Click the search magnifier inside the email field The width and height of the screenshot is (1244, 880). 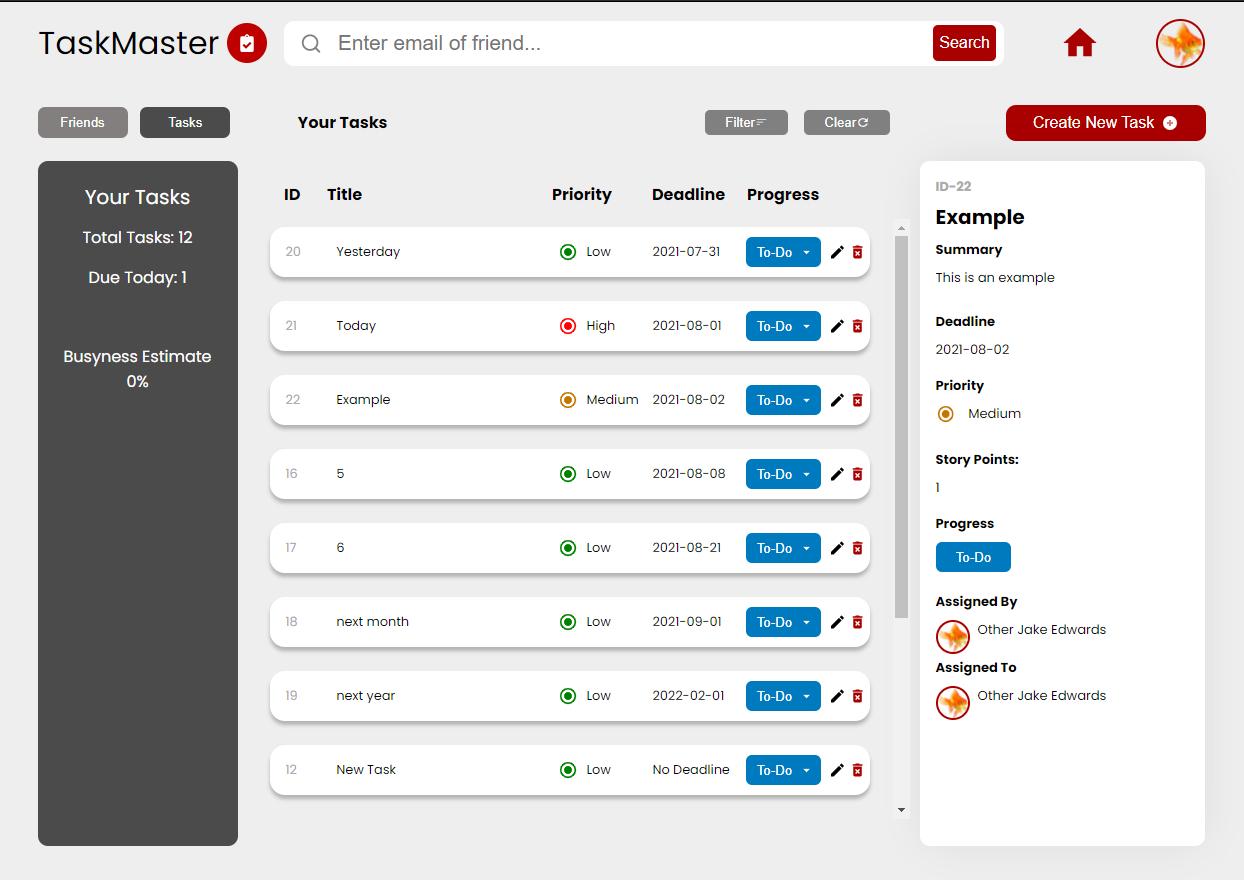[311, 44]
